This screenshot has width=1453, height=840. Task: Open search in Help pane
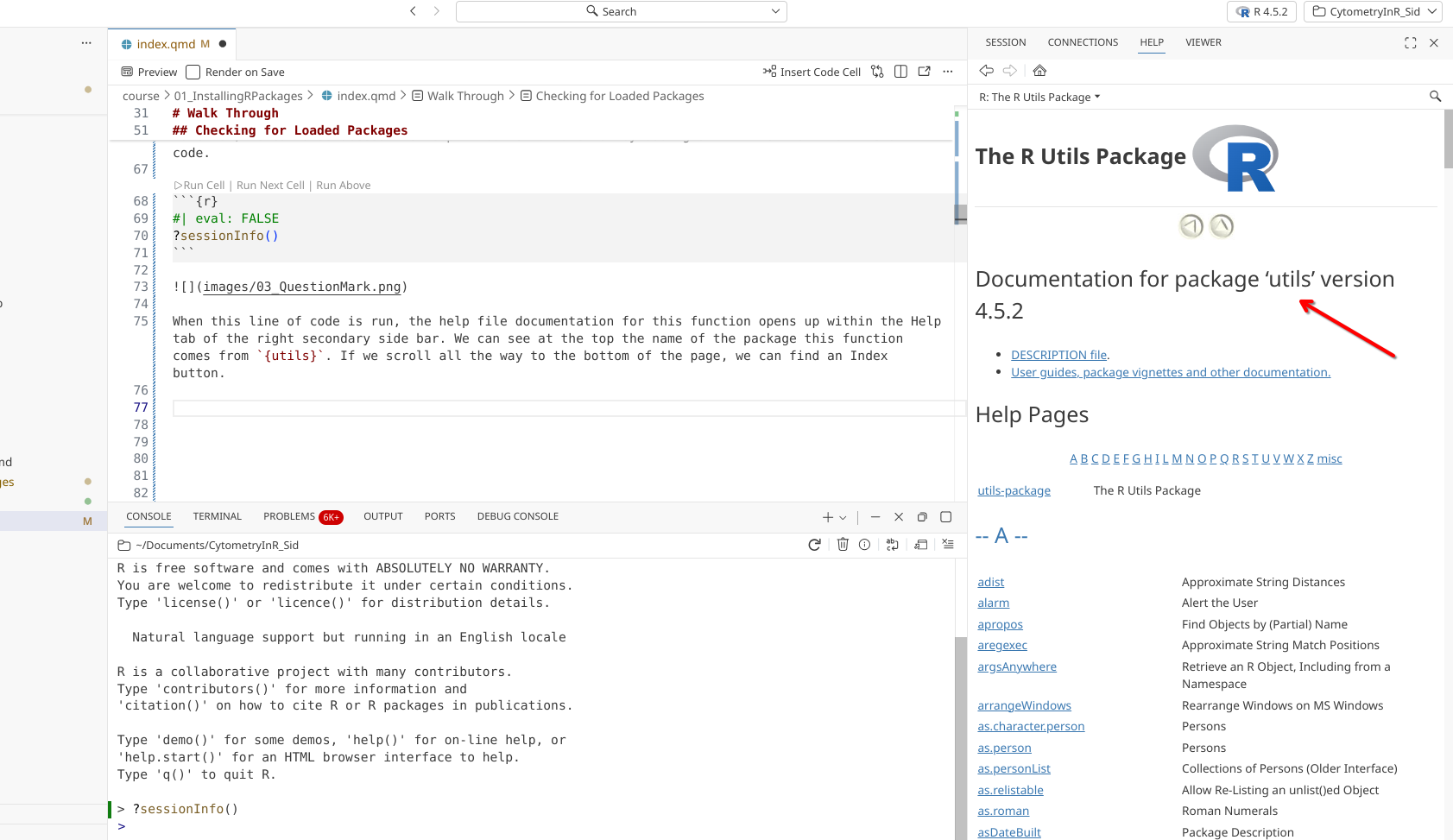coord(1435,97)
